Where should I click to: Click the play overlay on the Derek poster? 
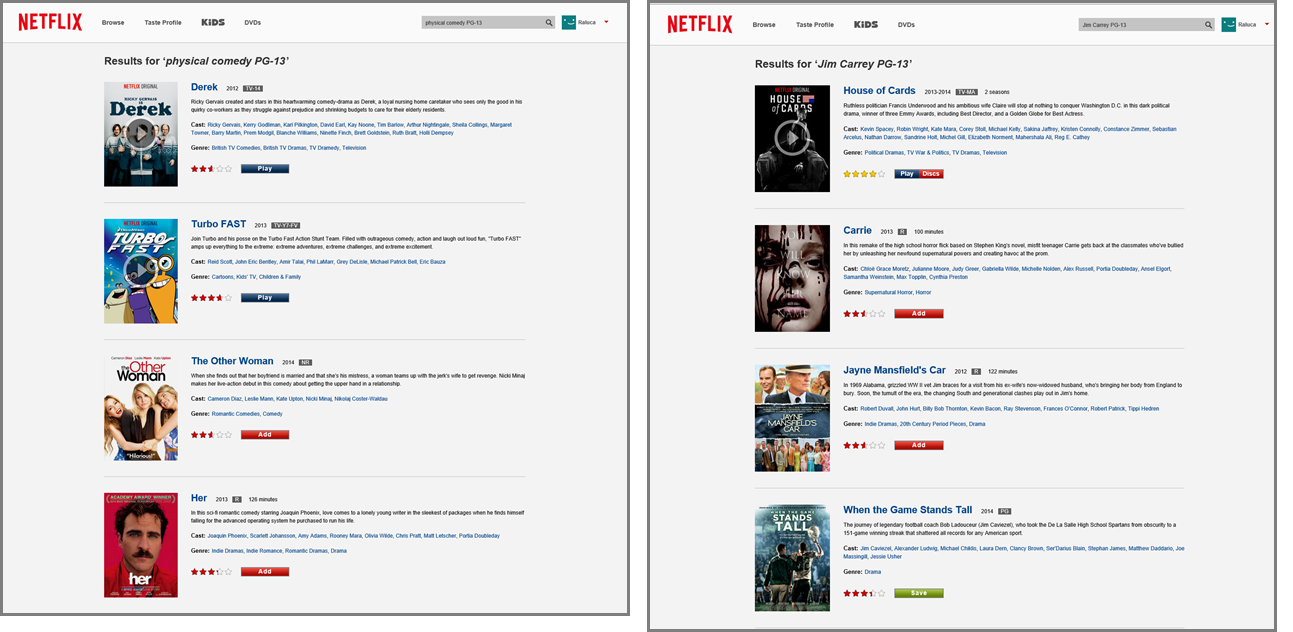pos(141,133)
